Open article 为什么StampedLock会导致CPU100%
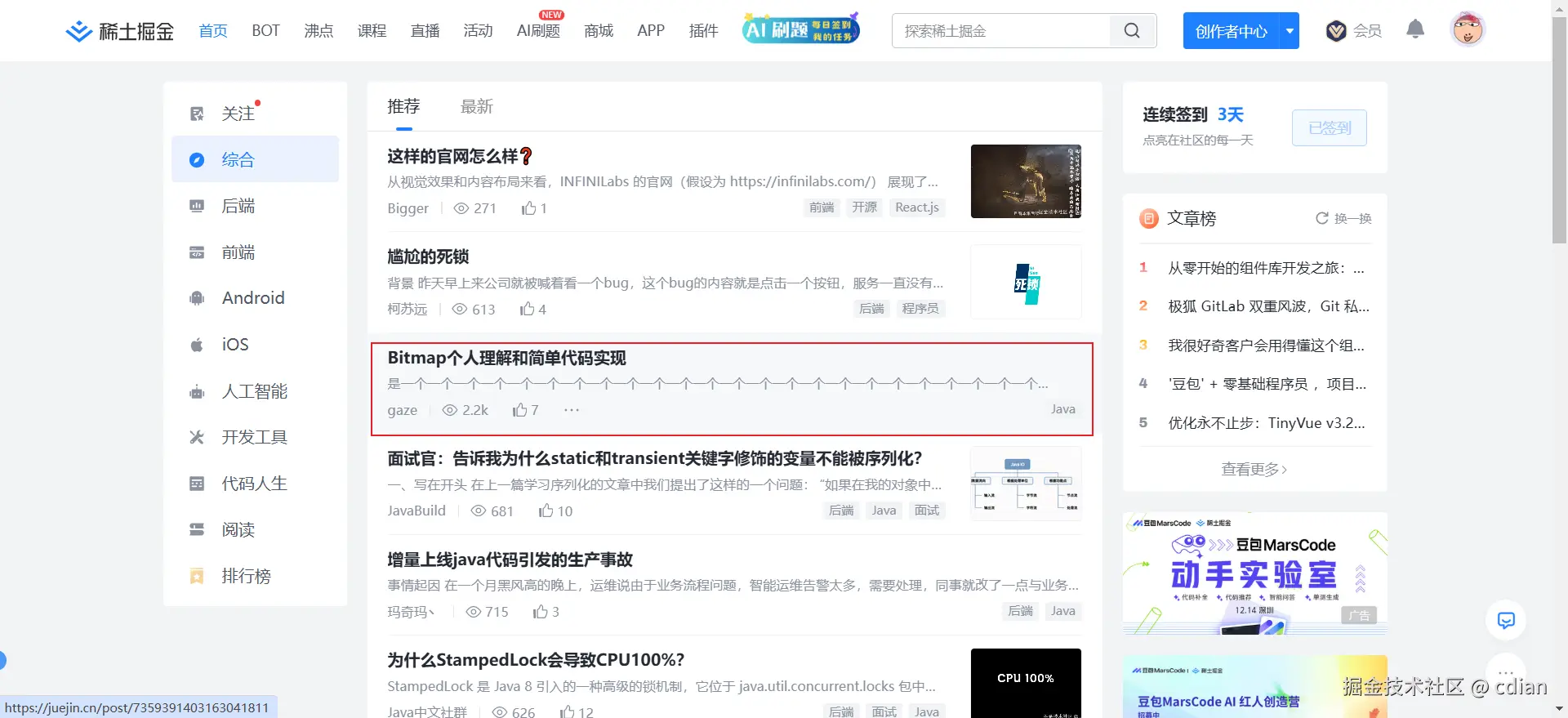 [x=536, y=660]
